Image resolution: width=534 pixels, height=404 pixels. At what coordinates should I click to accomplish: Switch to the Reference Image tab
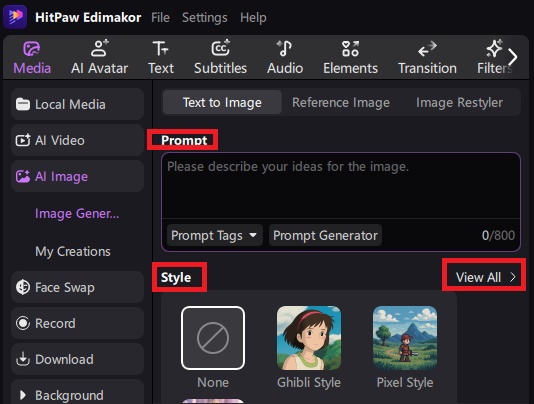341,103
